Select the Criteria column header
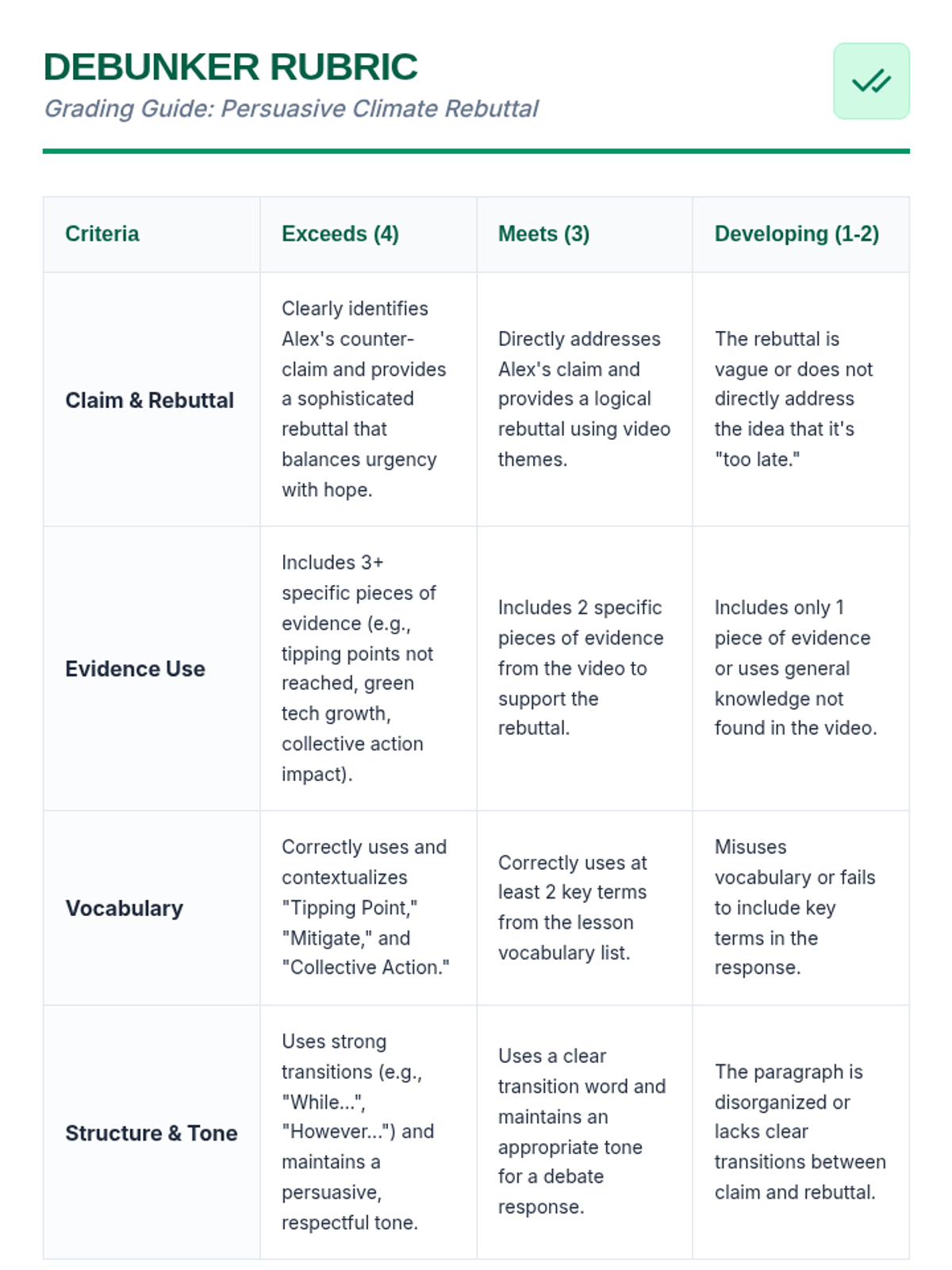 pyautogui.click(x=102, y=234)
